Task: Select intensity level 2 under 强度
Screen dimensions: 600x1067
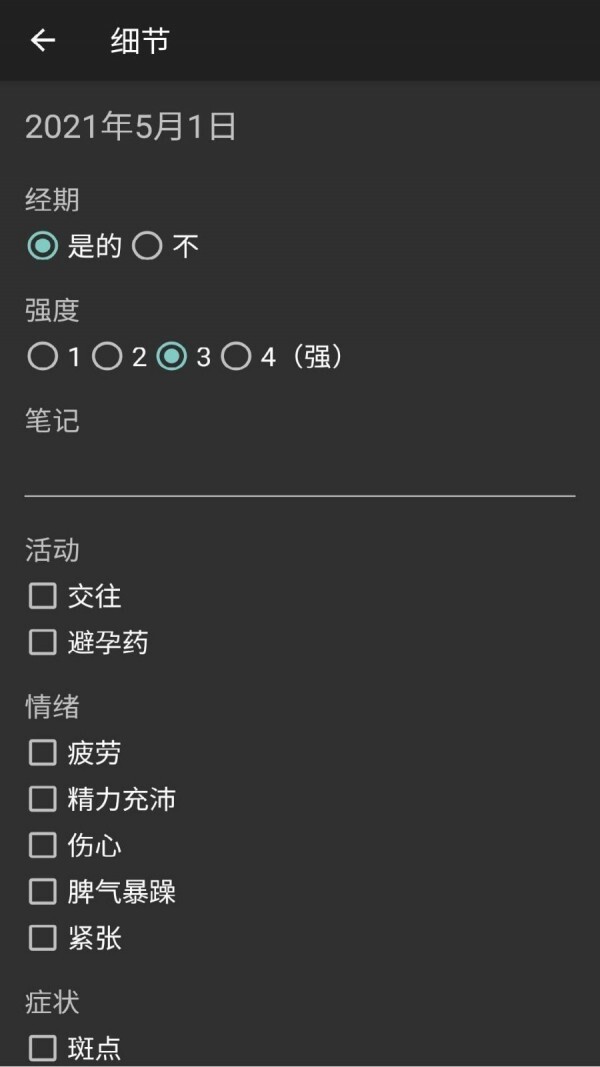Action: (107, 355)
